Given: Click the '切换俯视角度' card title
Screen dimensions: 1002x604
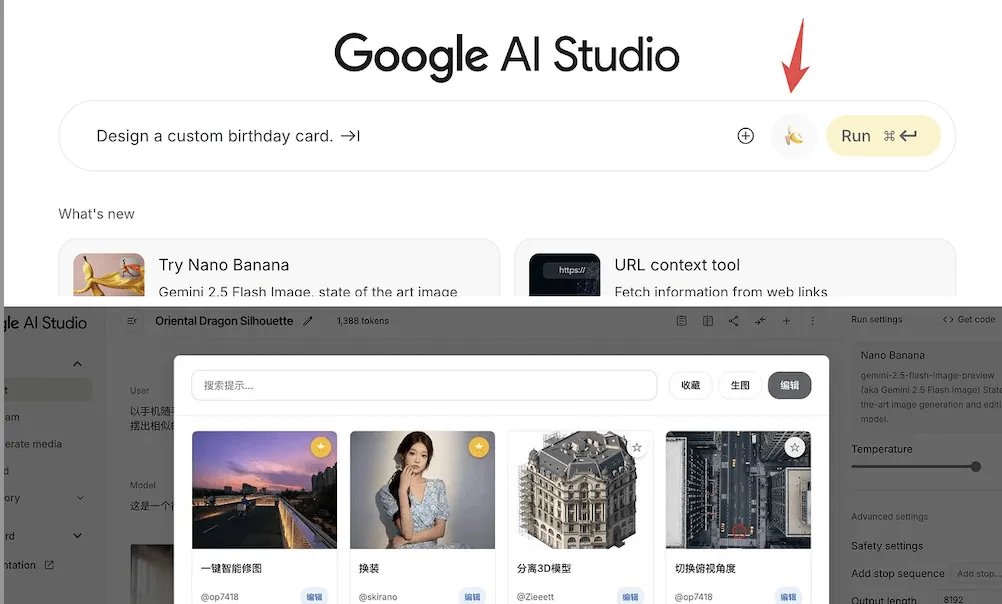Looking at the screenshot, I should (x=705, y=568).
